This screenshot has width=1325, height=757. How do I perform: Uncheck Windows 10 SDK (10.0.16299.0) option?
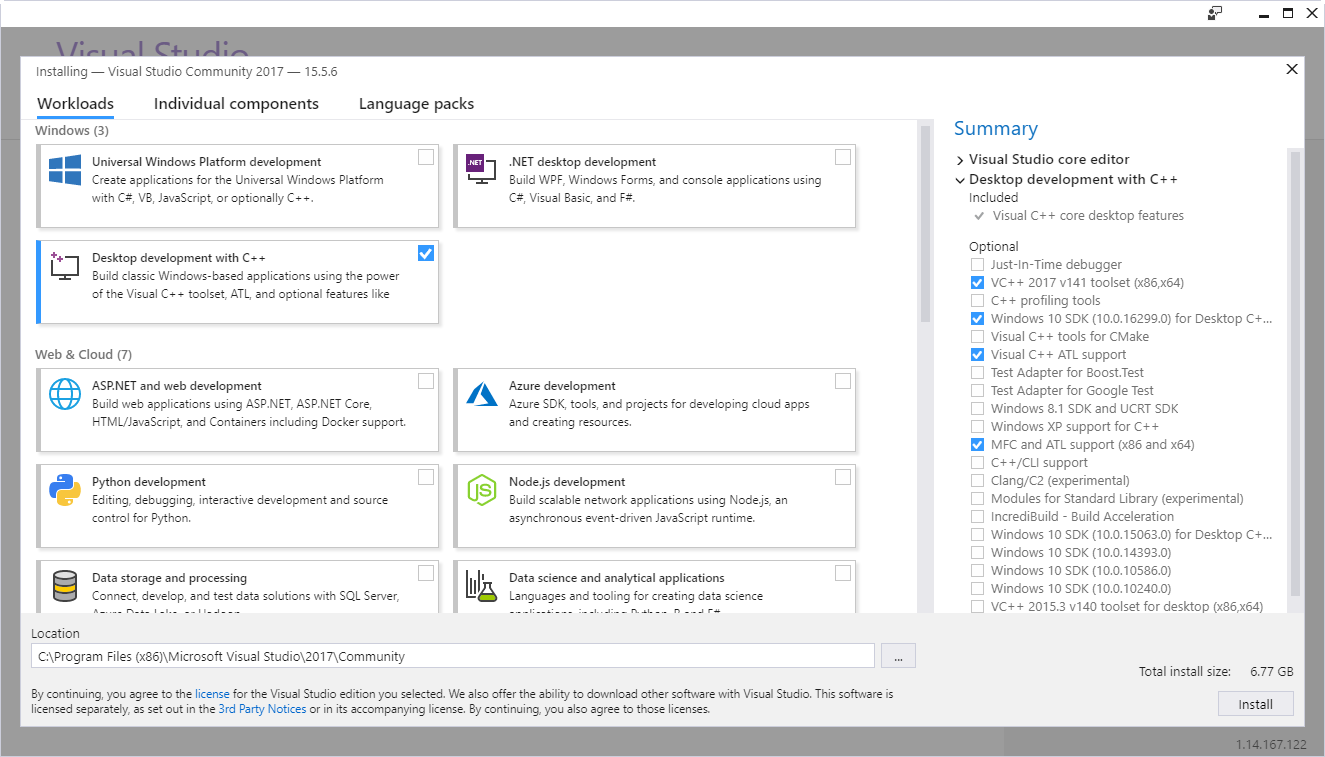[x=977, y=319]
